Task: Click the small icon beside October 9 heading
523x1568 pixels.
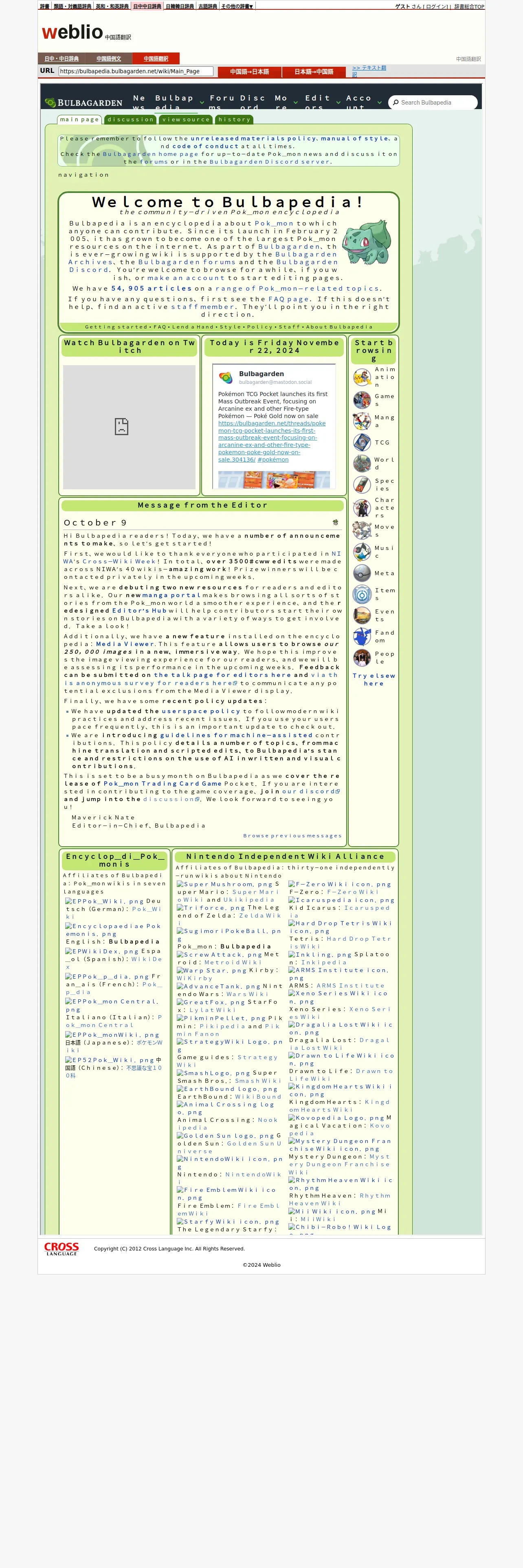Action: [336, 522]
